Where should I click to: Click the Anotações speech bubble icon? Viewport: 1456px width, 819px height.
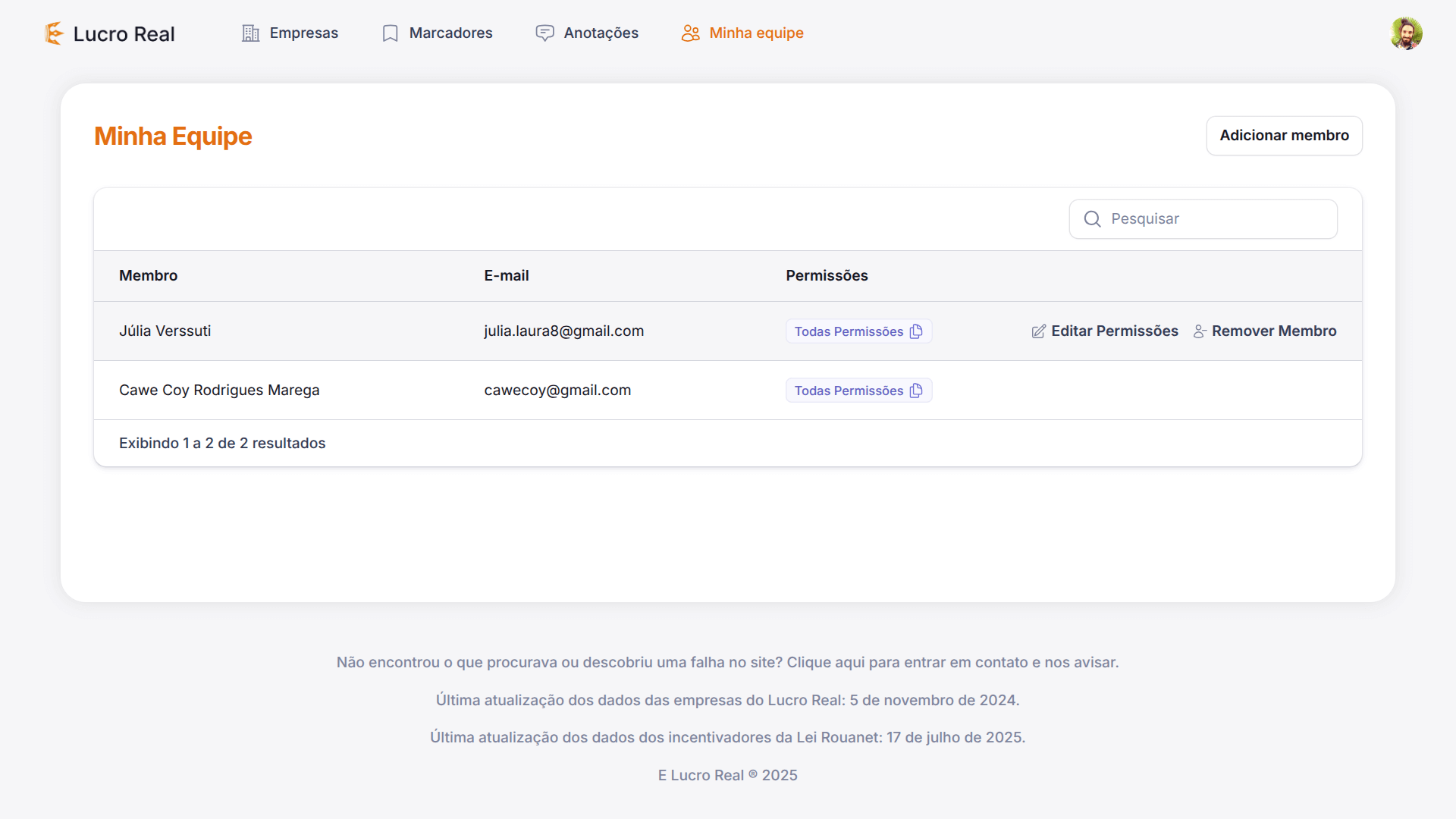pyautogui.click(x=544, y=33)
